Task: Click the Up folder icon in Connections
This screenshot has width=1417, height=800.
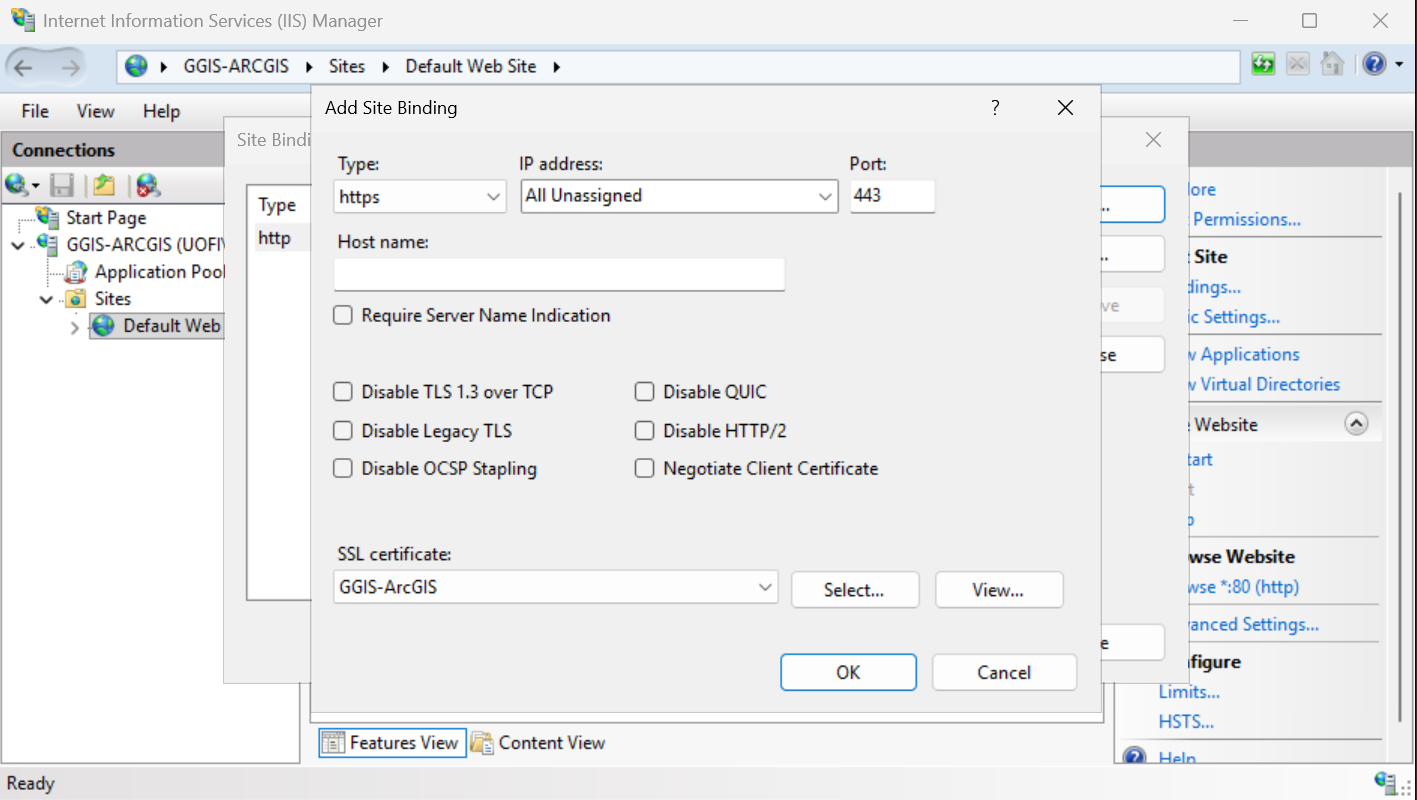Action: [104, 185]
